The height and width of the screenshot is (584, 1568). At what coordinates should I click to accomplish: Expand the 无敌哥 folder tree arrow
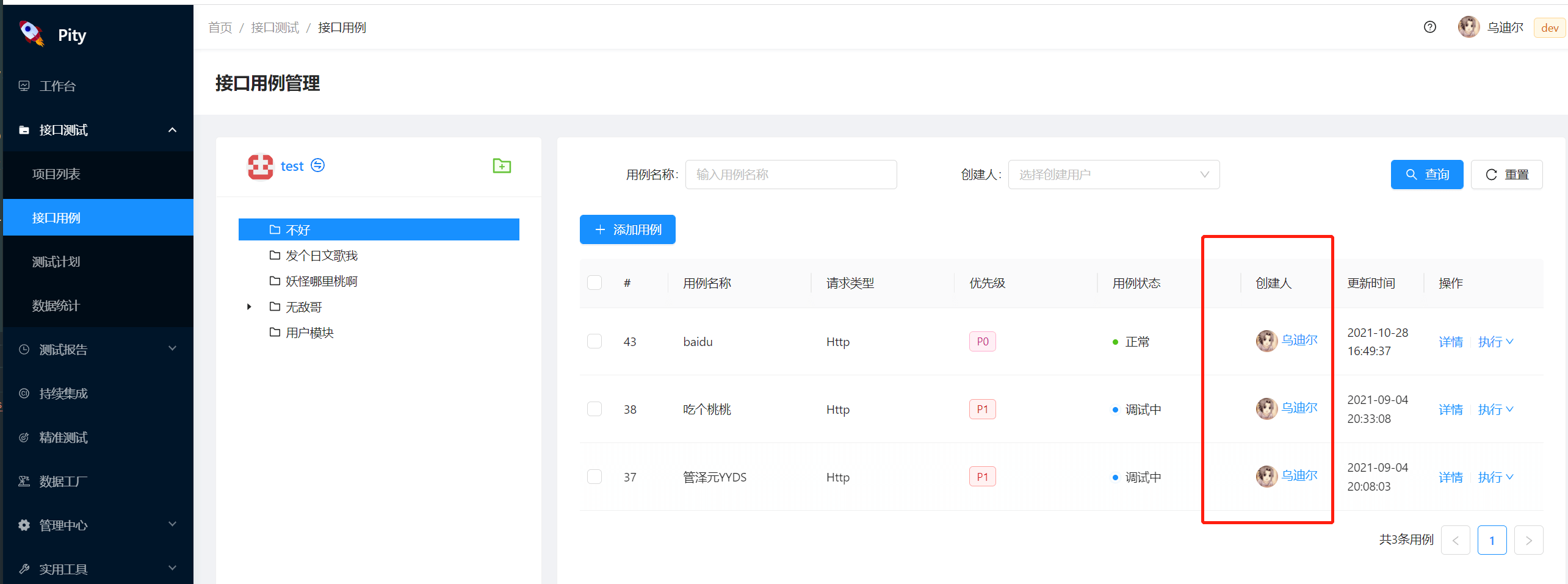(x=249, y=306)
